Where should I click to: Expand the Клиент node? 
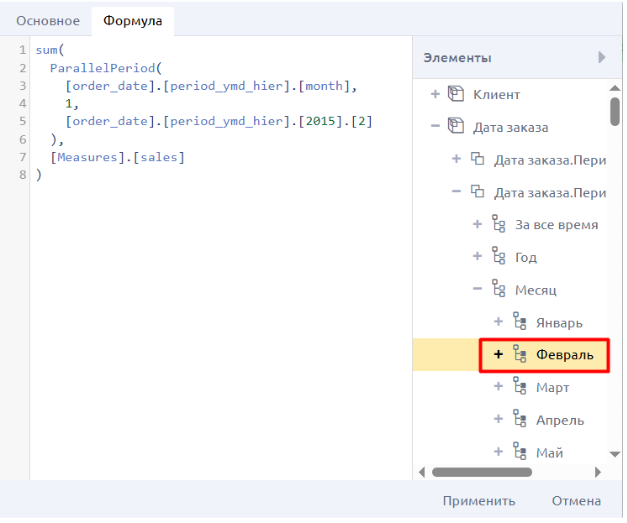pyautogui.click(x=435, y=94)
